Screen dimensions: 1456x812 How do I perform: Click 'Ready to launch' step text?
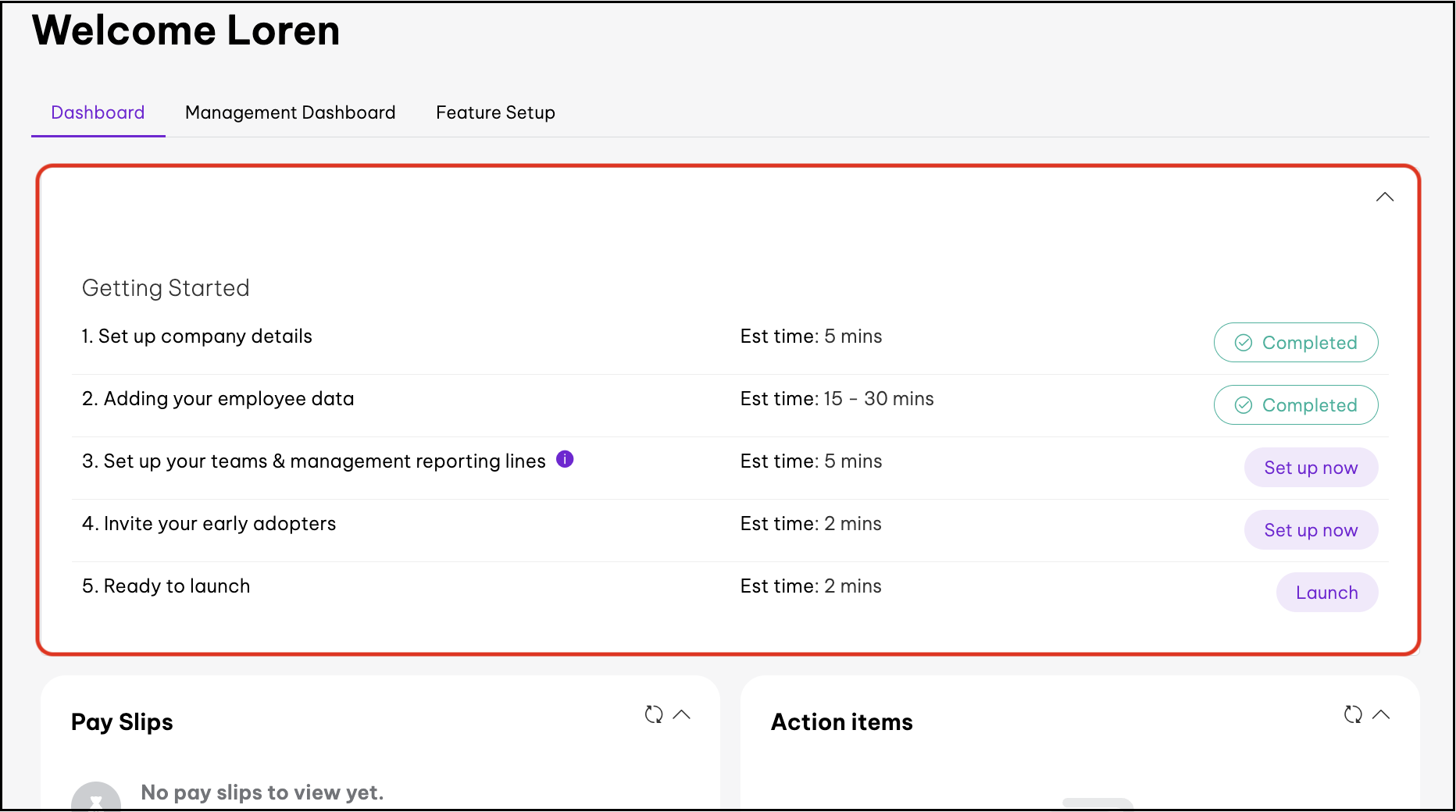coord(166,586)
